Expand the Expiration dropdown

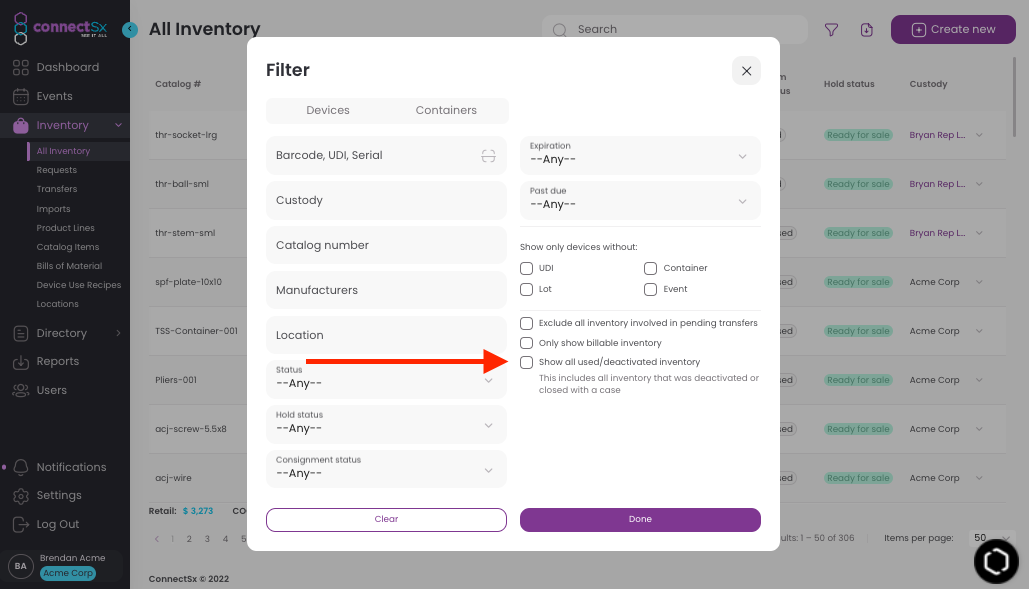point(640,155)
